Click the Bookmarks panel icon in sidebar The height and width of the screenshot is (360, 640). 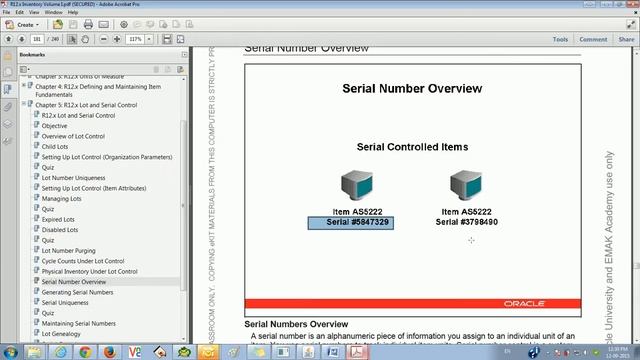(x=8, y=89)
